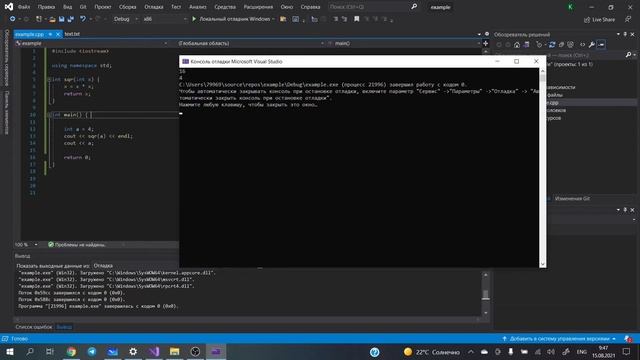The width and height of the screenshot is (640, 360).
Task: Open Telegram from the taskbar
Action: click(92, 351)
